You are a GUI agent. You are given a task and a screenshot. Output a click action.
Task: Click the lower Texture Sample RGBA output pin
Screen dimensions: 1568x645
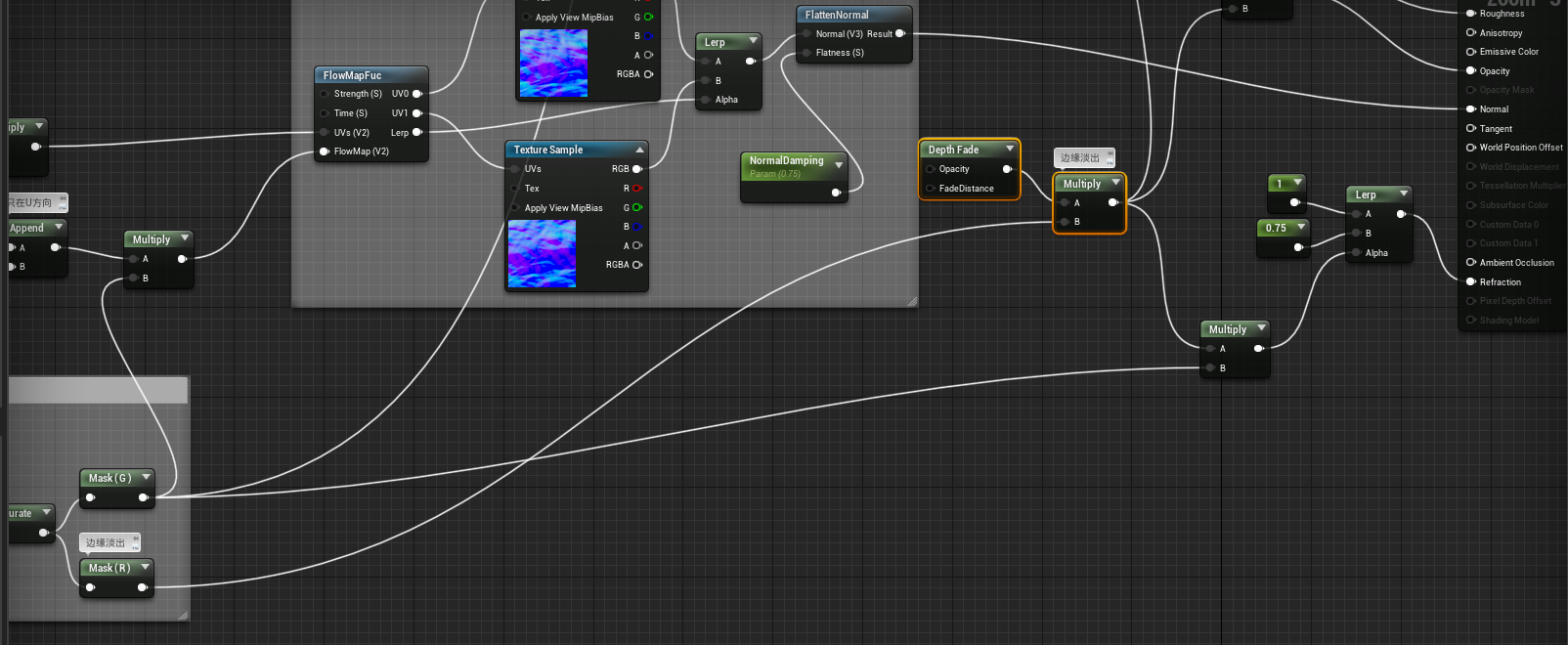click(637, 265)
